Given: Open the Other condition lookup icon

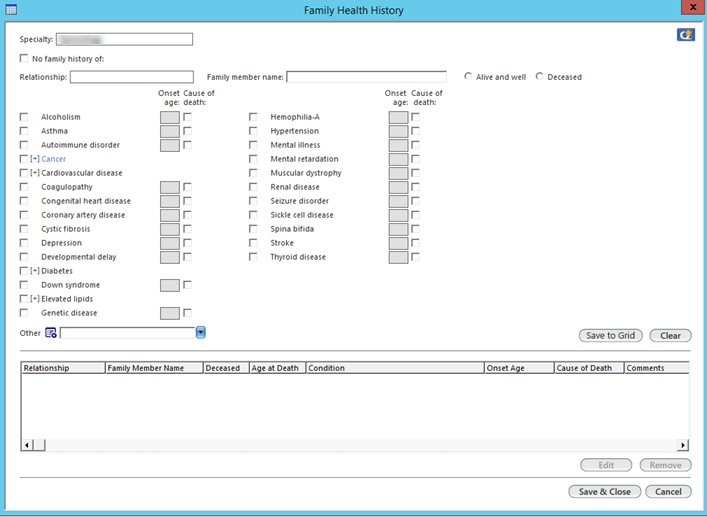Looking at the screenshot, I should pos(50,333).
